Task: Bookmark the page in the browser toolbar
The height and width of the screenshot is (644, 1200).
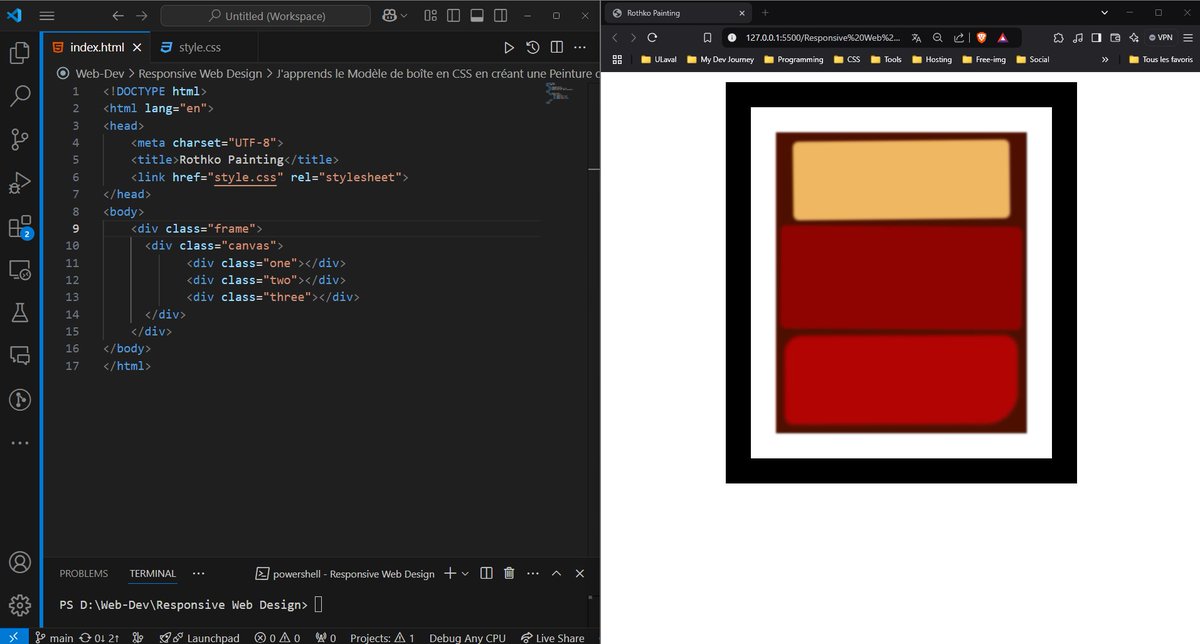Action: pos(707,37)
